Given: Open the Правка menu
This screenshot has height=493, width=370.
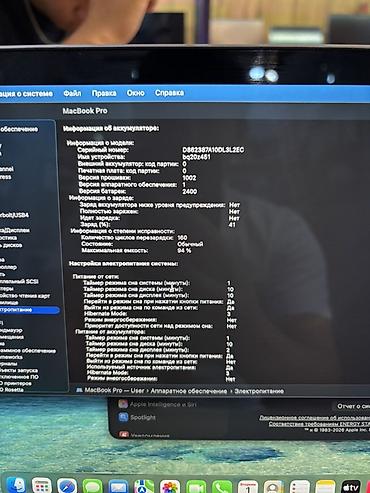Looking at the screenshot, I should pos(104,93).
